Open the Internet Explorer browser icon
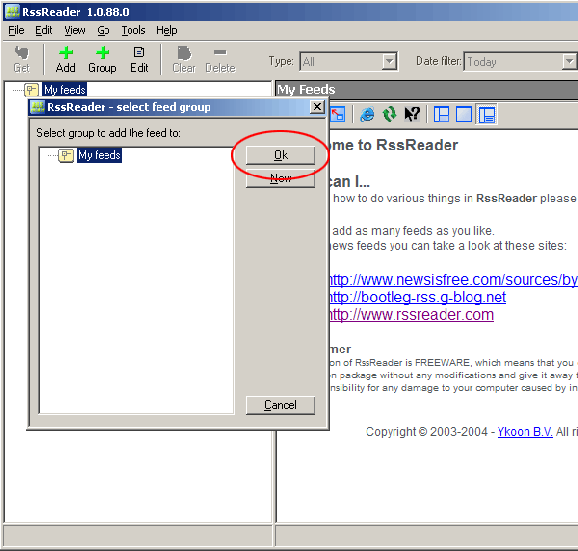The width and height of the screenshot is (578, 551). (367, 114)
